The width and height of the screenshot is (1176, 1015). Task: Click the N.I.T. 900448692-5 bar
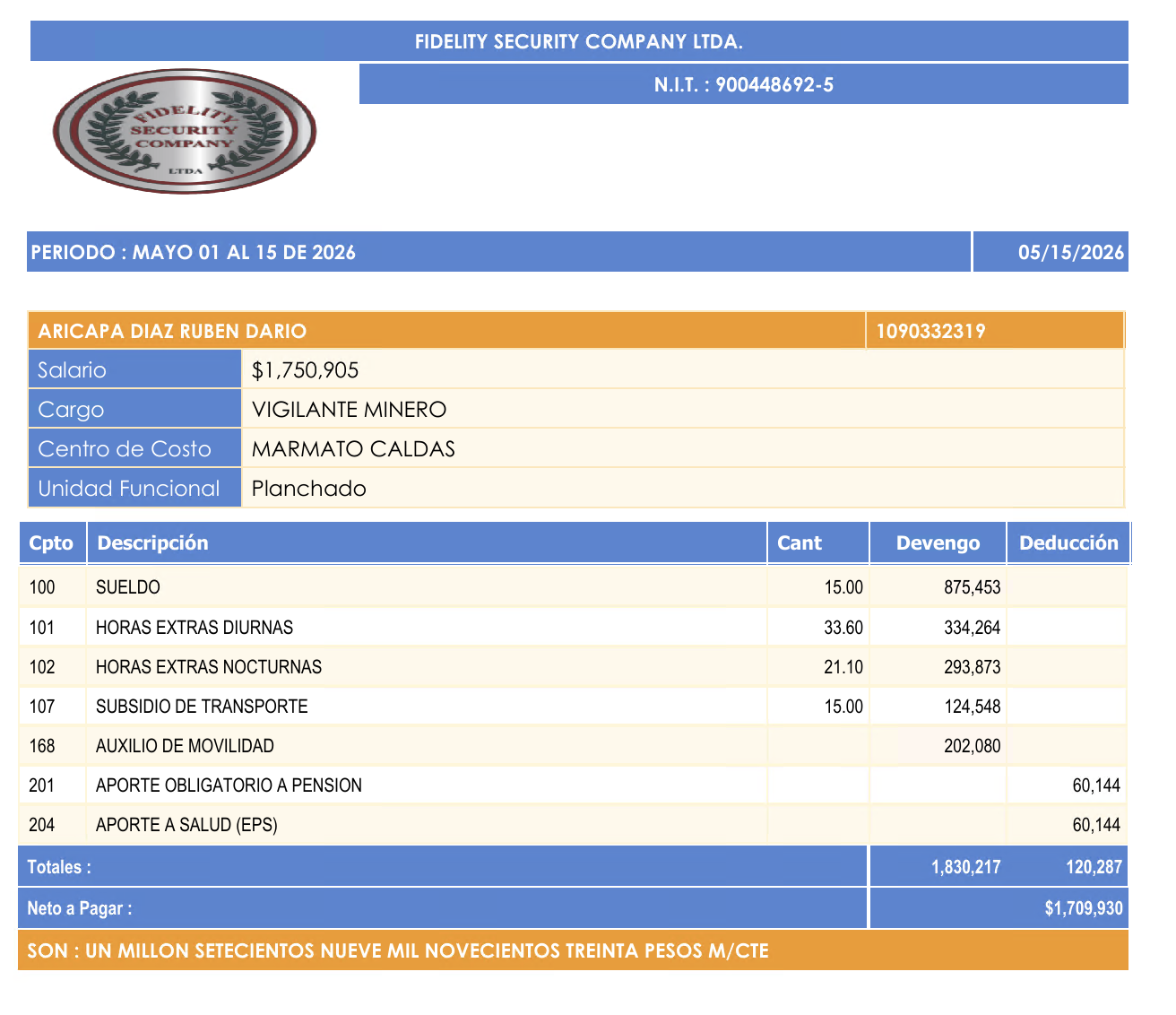tap(744, 84)
